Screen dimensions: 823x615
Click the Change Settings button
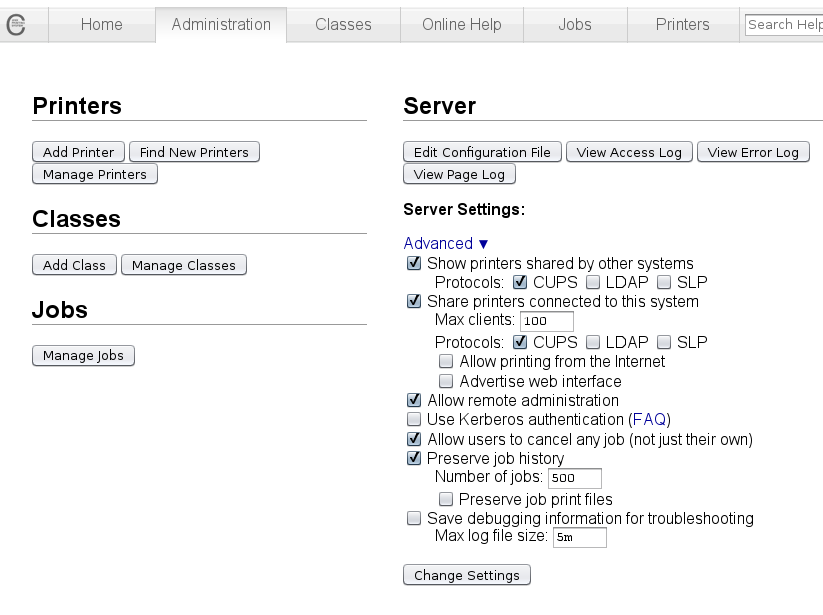[466, 575]
